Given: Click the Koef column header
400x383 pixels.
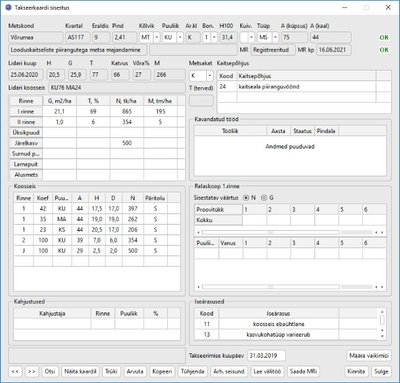Looking at the screenshot, I should pyautogui.click(x=43, y=198).
